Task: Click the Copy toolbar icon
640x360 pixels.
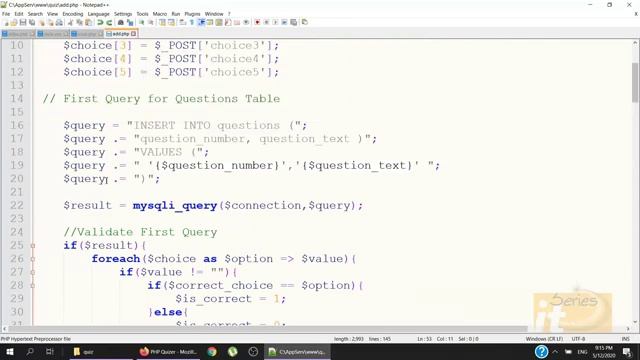Action: (x=79, y=22)
